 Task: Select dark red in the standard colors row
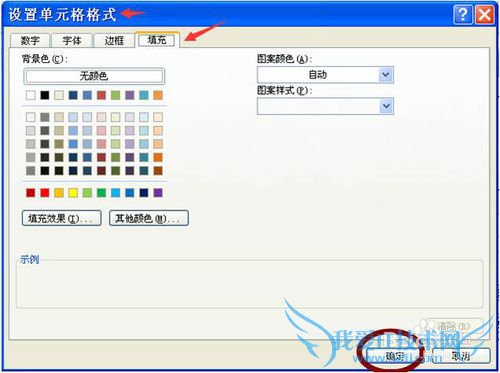coord(31,193)
